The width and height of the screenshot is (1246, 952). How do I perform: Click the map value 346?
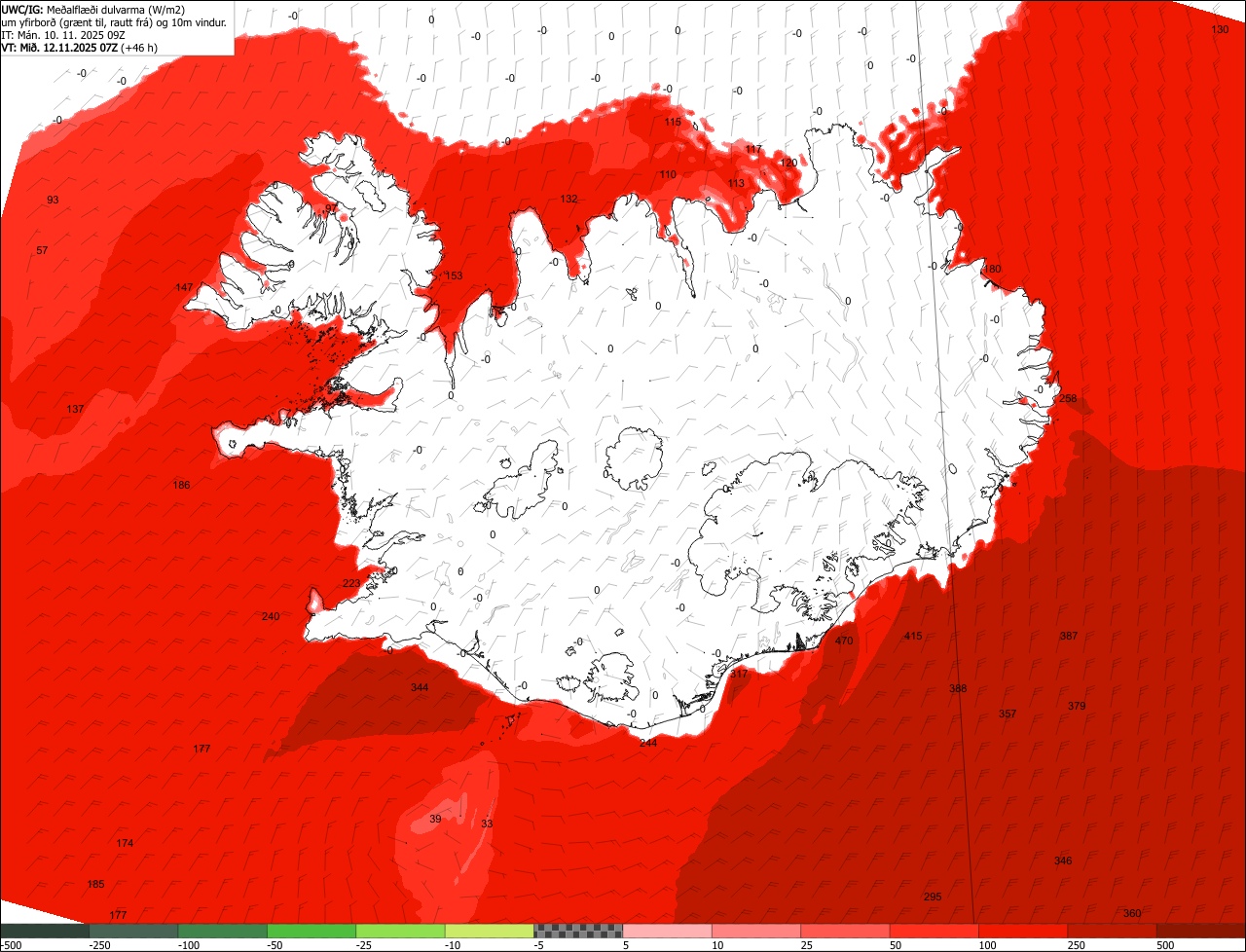point(1063,861)
